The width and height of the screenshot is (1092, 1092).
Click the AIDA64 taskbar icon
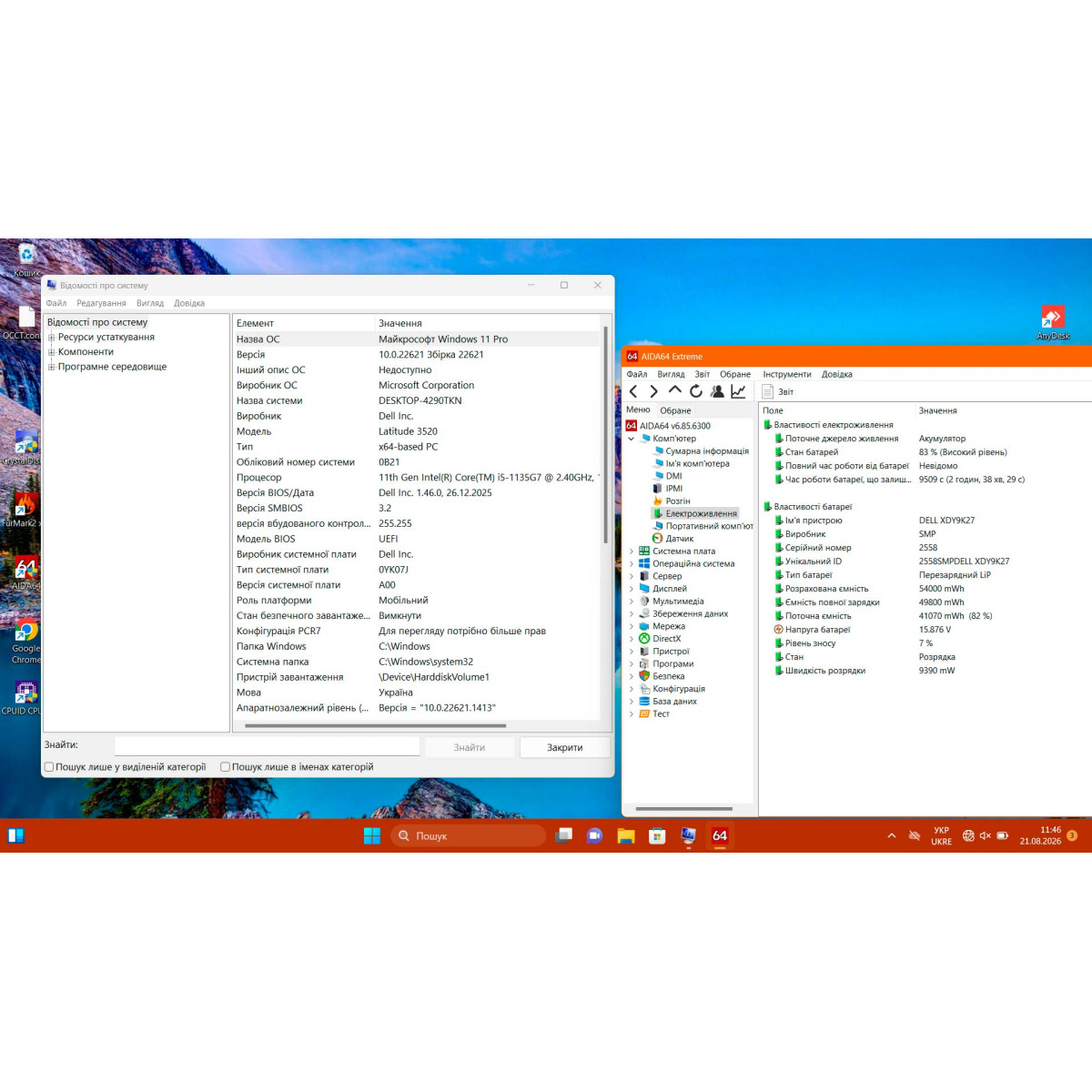720,835
